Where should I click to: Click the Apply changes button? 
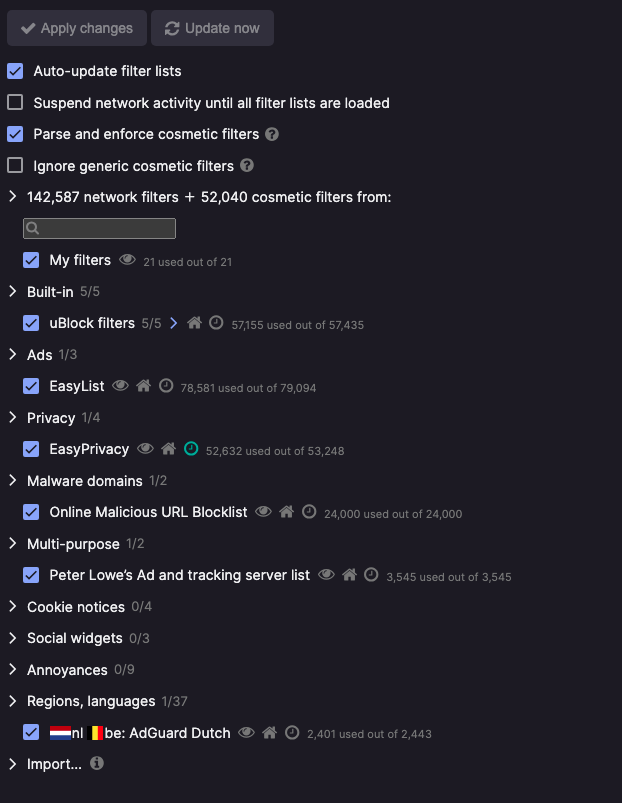tap(77, 28)
